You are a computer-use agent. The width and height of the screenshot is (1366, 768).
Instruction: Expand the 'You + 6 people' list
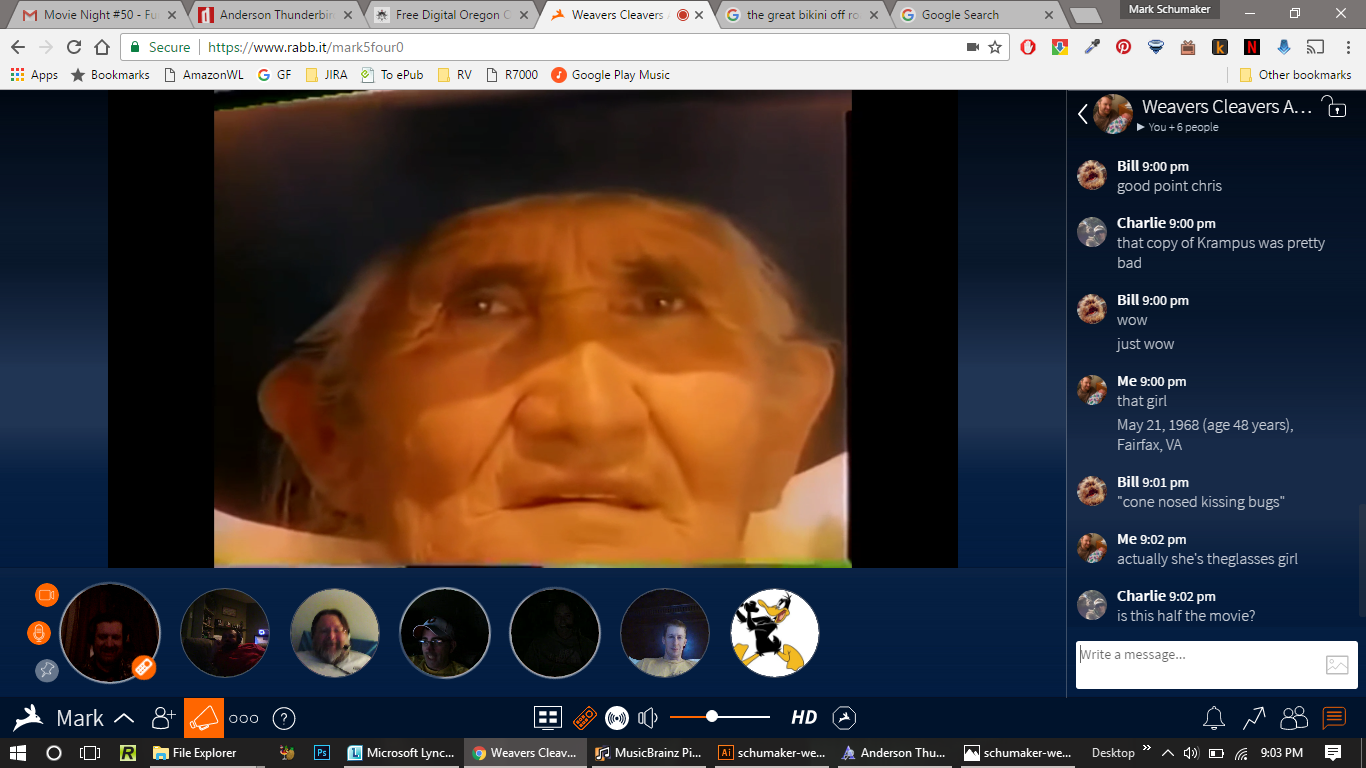point(1177,128)
